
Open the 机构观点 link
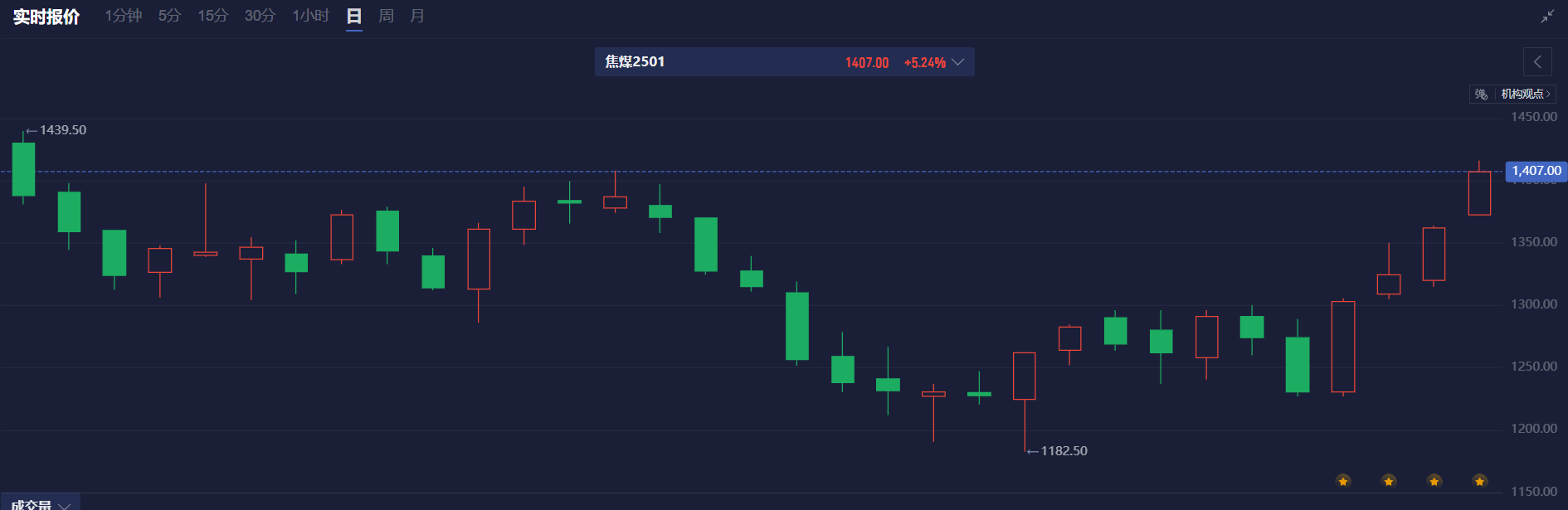(1525, 95)
